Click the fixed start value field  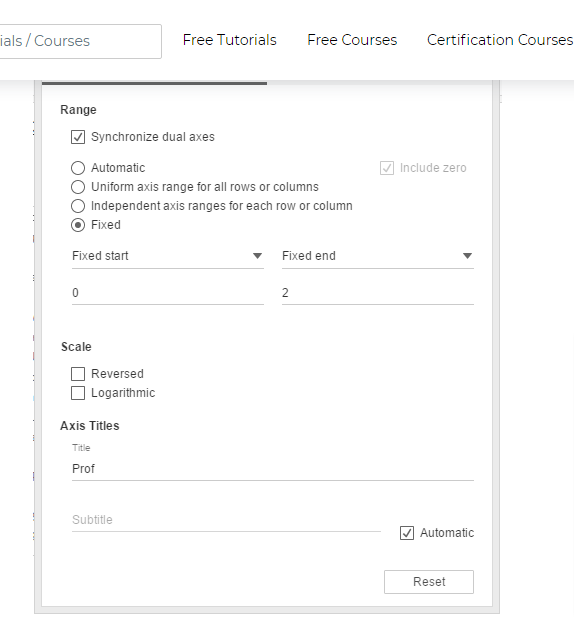pyautogui.click(x=168, y=293)
